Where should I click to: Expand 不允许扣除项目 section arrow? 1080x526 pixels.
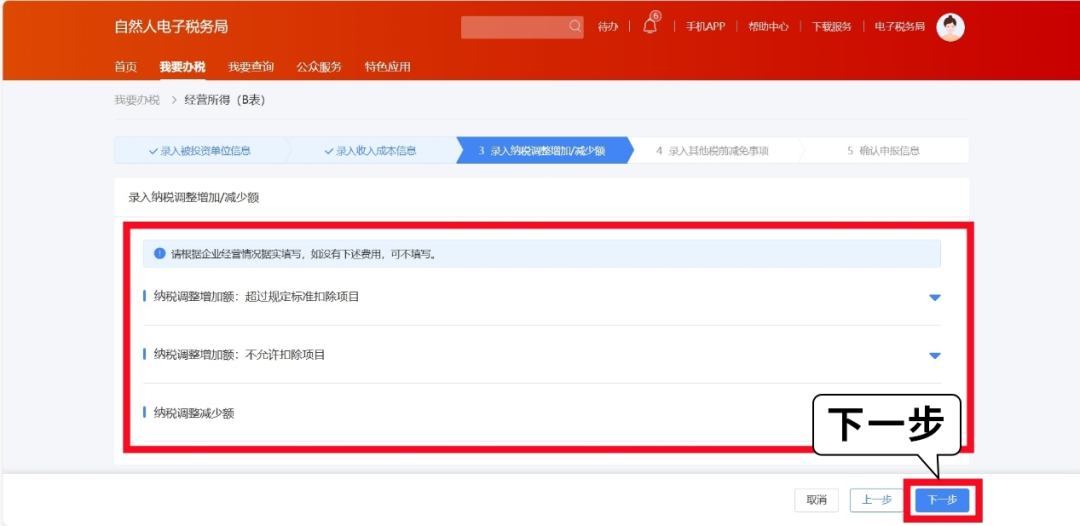point(935,355)
